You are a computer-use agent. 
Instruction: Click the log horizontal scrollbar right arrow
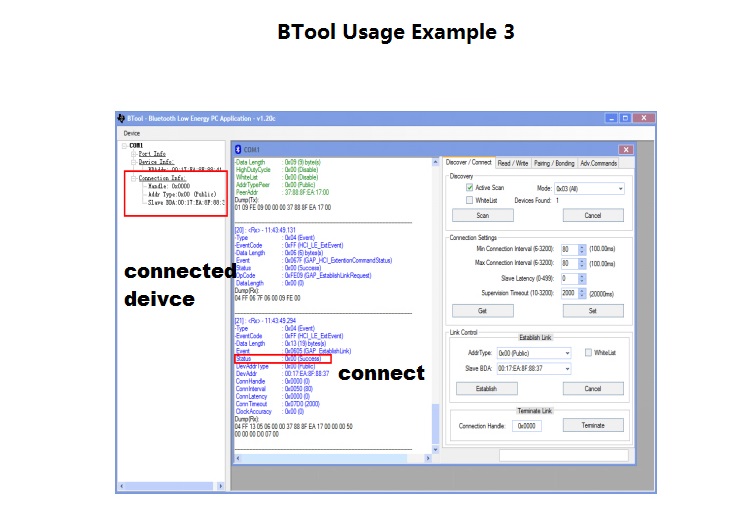(x=428, y=458)
